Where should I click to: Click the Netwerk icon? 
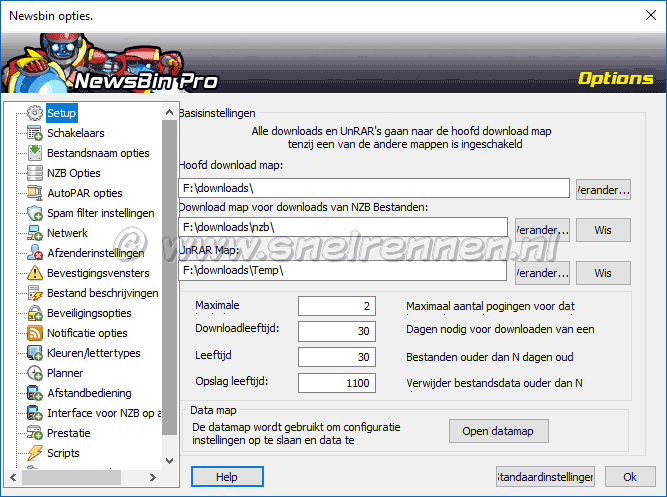(x=34, y=233)
